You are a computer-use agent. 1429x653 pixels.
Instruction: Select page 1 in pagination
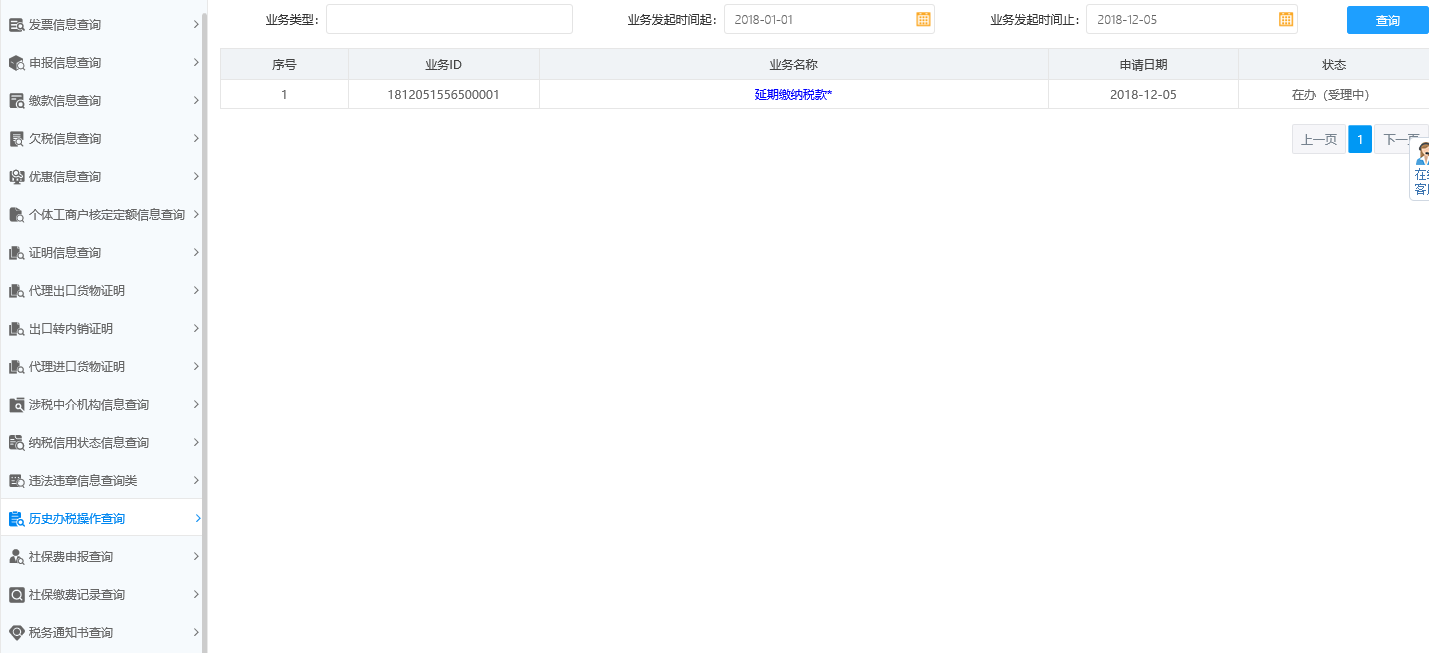point(1360,139)
